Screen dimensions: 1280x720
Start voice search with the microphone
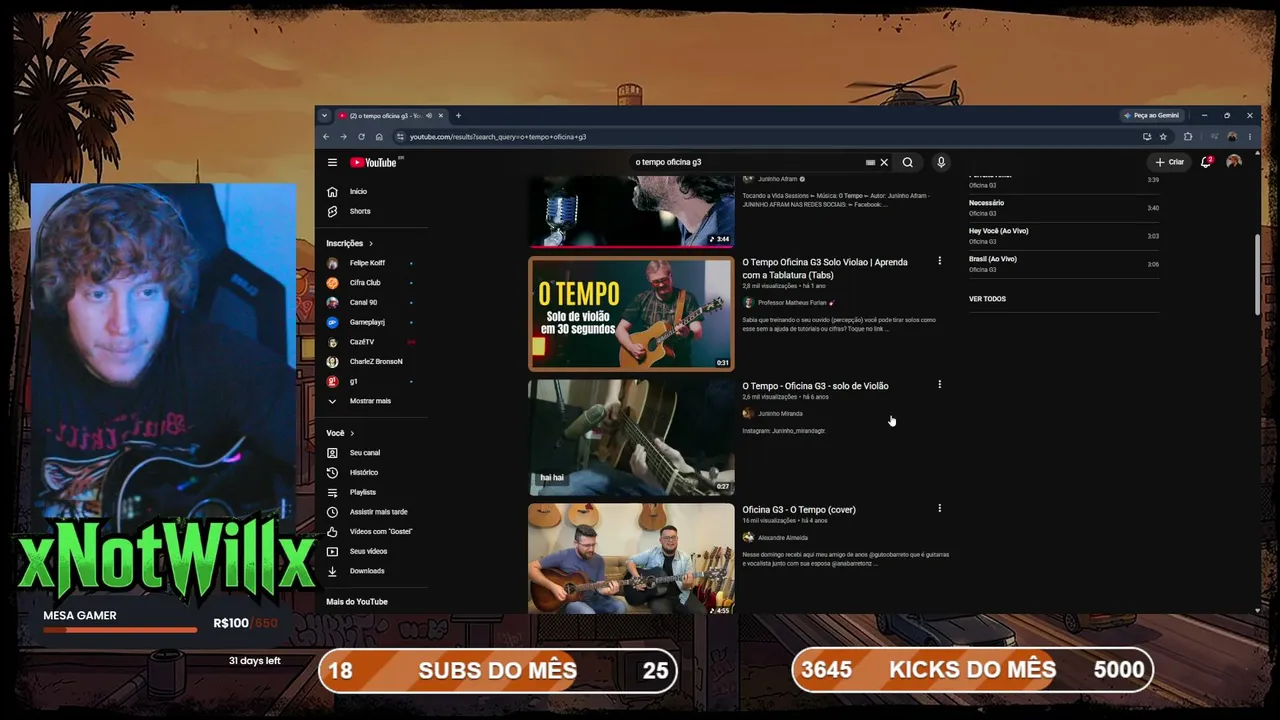941,162
